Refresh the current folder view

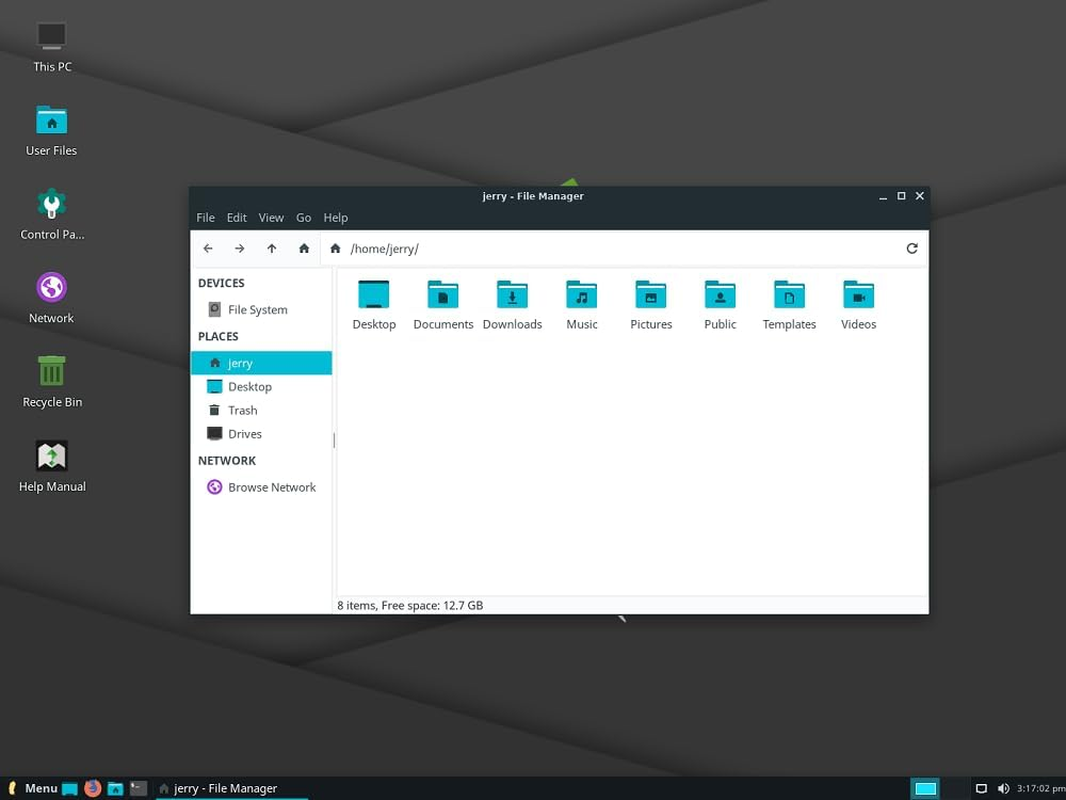click(x=911, y=248)
